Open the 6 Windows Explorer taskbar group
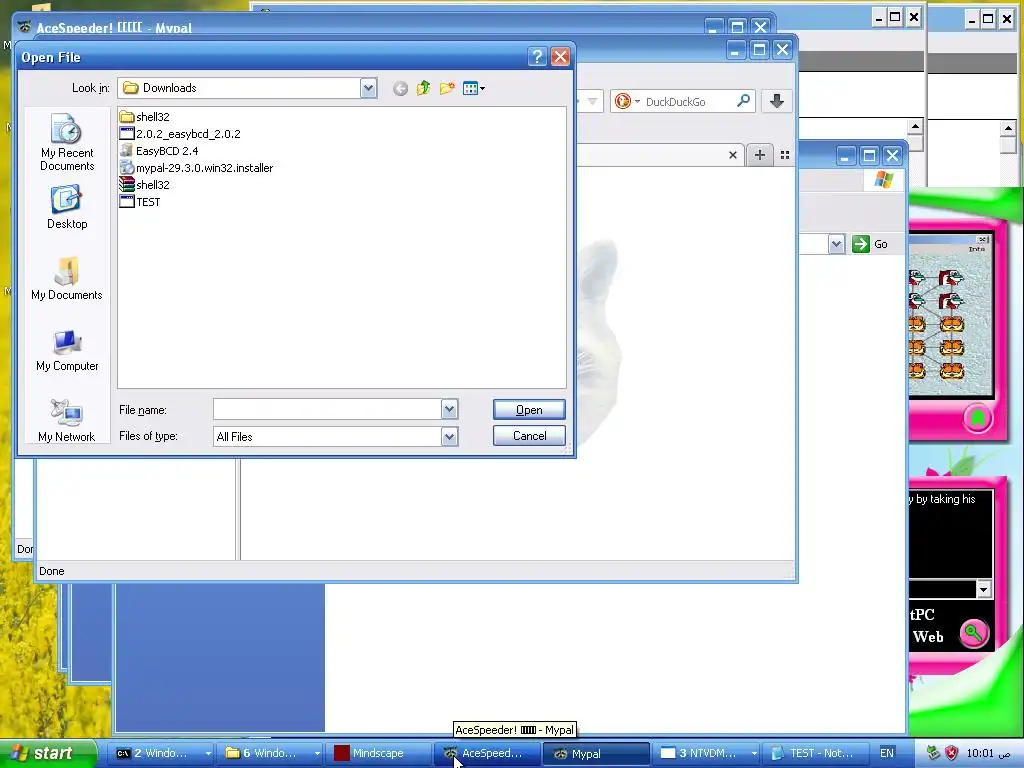Image resolution: width=1024 pixels, height=768 pixels. [271, 753]
